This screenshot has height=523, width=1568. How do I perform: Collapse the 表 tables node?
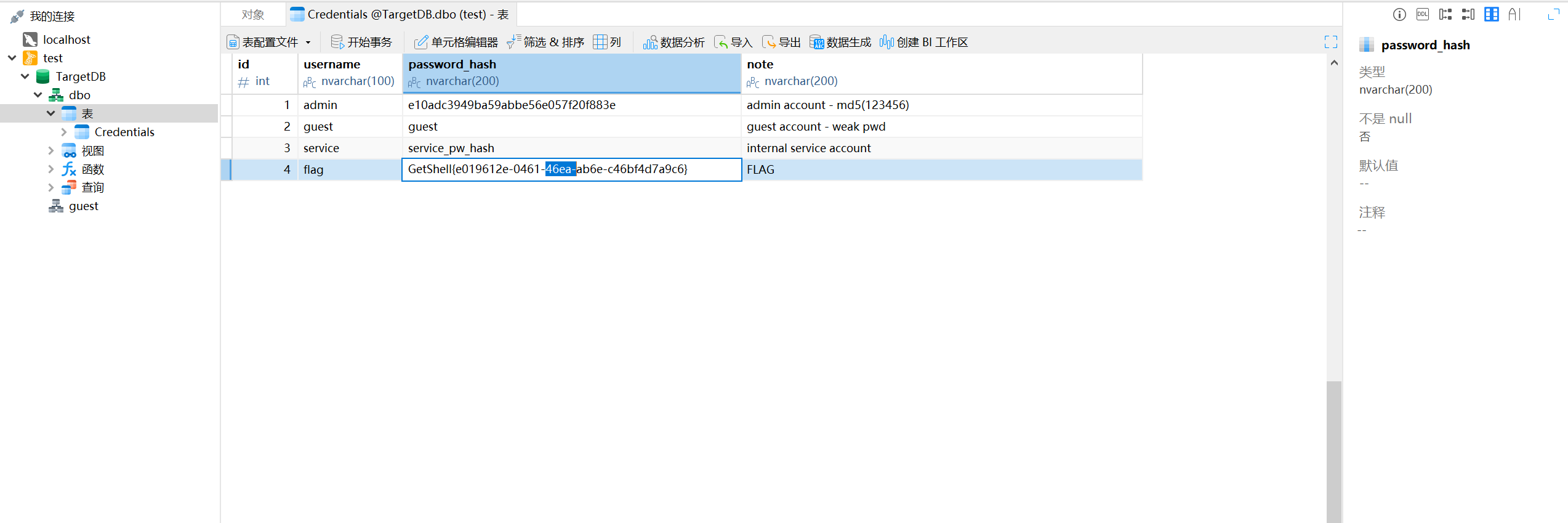51,113
